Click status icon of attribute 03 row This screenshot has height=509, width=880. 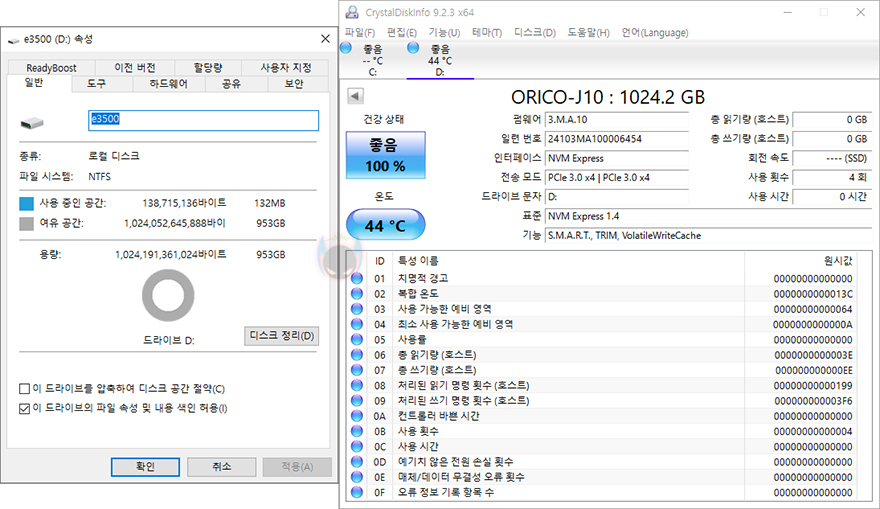click(x=356, y=309)
